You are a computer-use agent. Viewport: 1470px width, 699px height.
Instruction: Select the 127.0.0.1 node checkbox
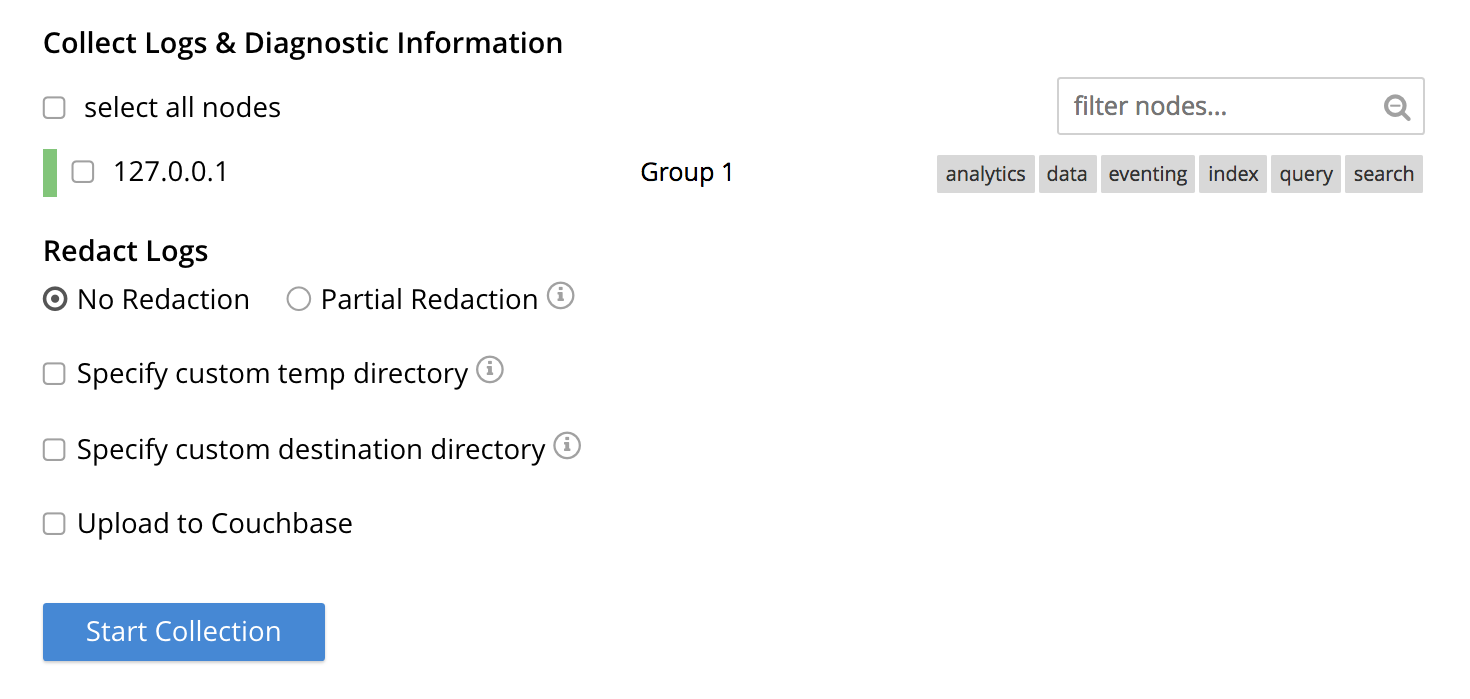pos(83,173)
